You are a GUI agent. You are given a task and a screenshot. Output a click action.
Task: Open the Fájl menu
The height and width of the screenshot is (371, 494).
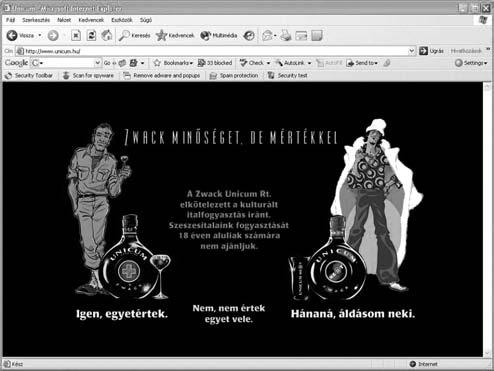click(10, 20)
